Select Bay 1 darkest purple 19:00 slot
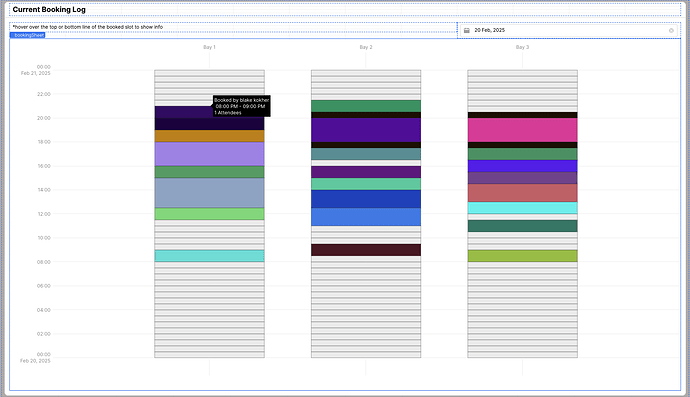The height and width of the screenshot is (397, 690). click(209, 124)
